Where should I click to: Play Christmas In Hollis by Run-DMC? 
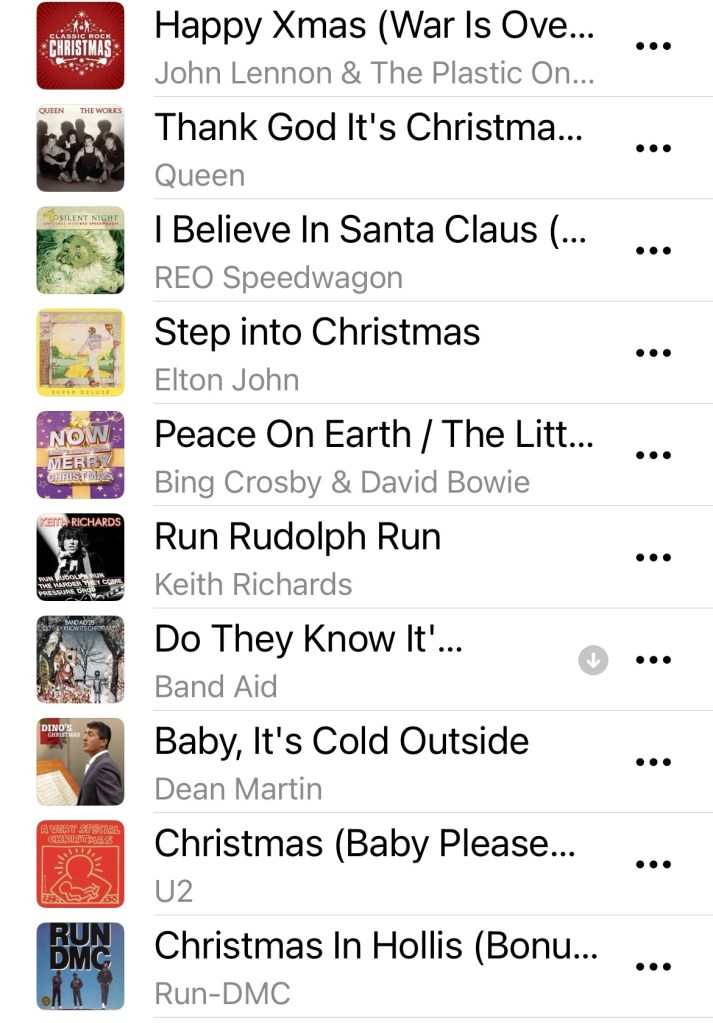click(375, 946)
